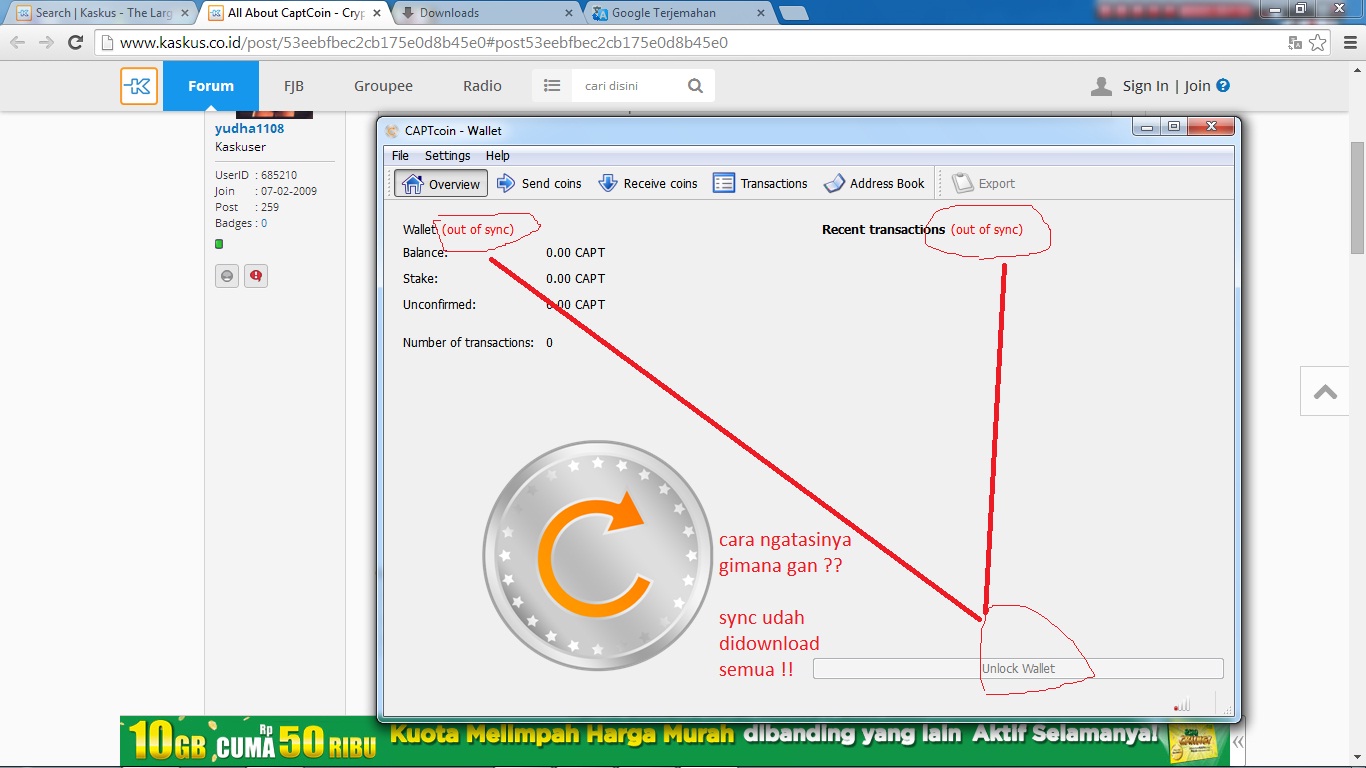
Task: Click the search magnifier icon
Action: pos(696,86)
